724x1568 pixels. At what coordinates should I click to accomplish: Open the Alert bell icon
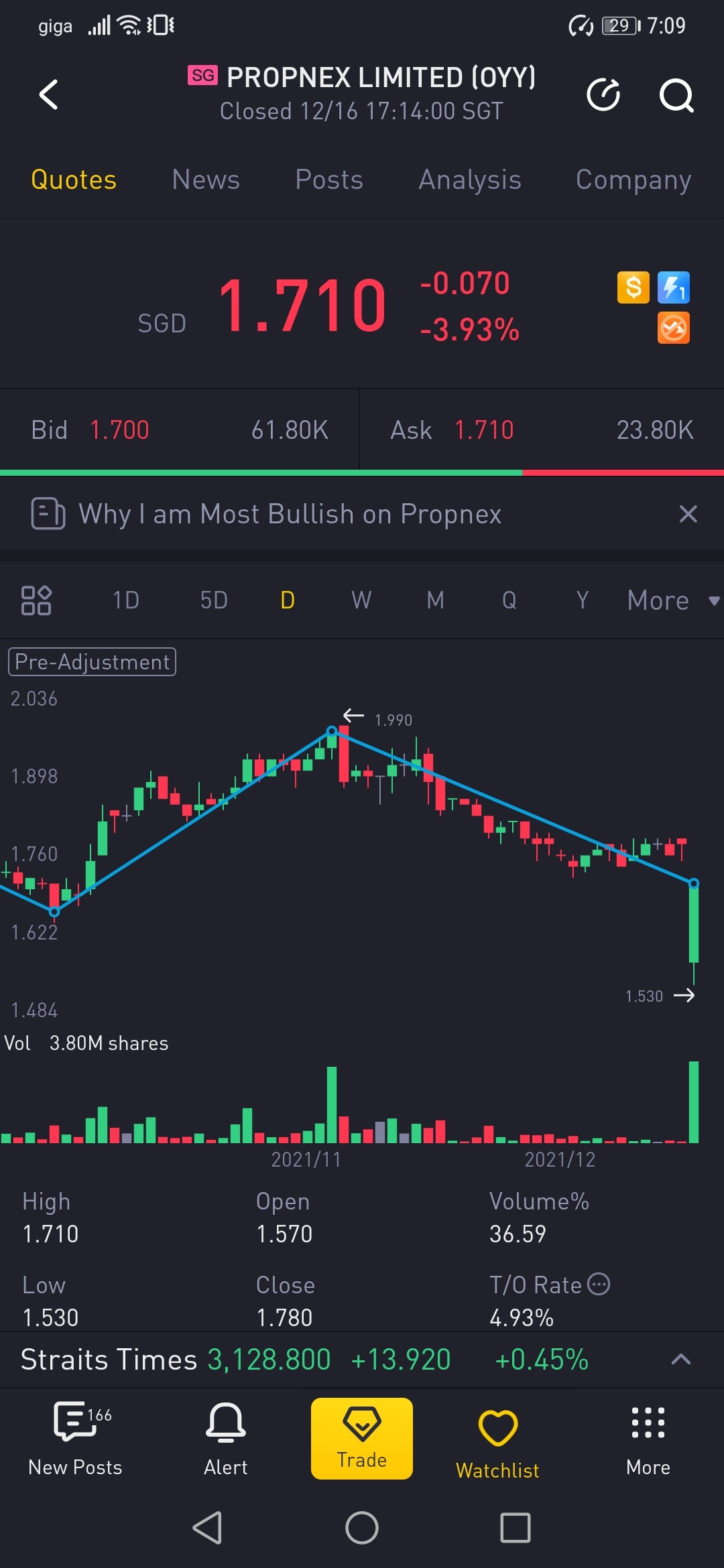pyautogui.click(x=226, y=1439)
